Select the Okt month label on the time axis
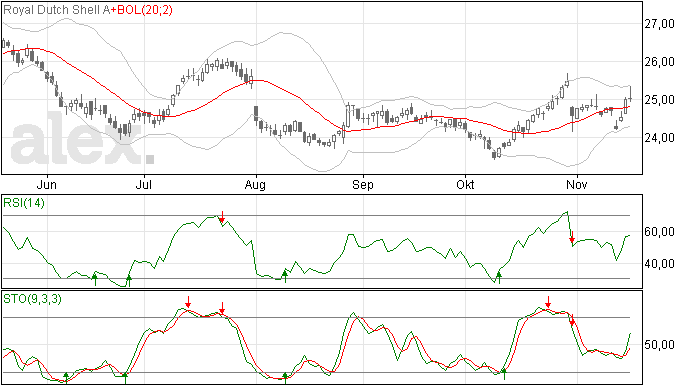The image size is (690, 387). coord(465,184)
